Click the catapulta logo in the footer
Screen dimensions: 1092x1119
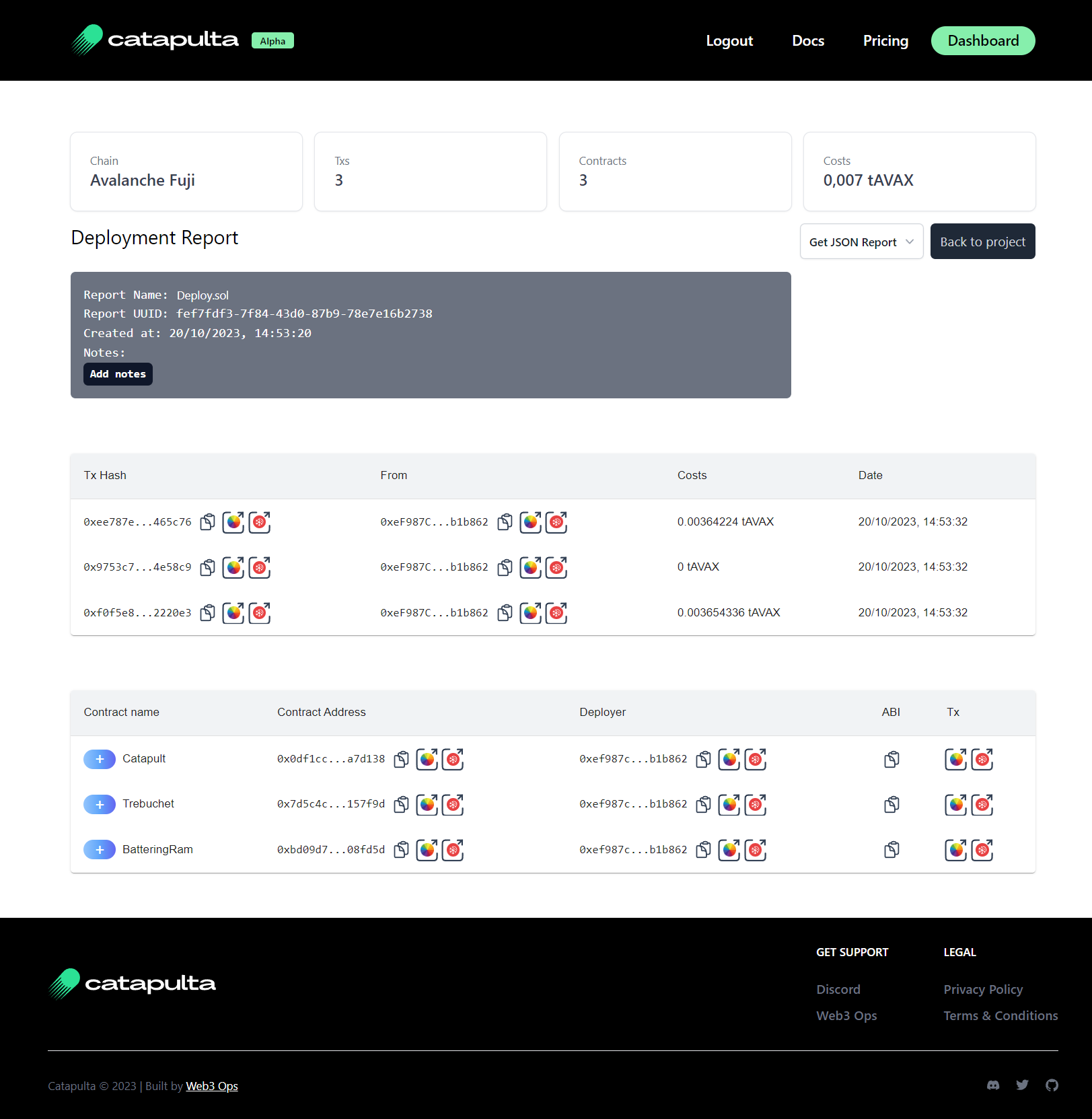(133, 984)
